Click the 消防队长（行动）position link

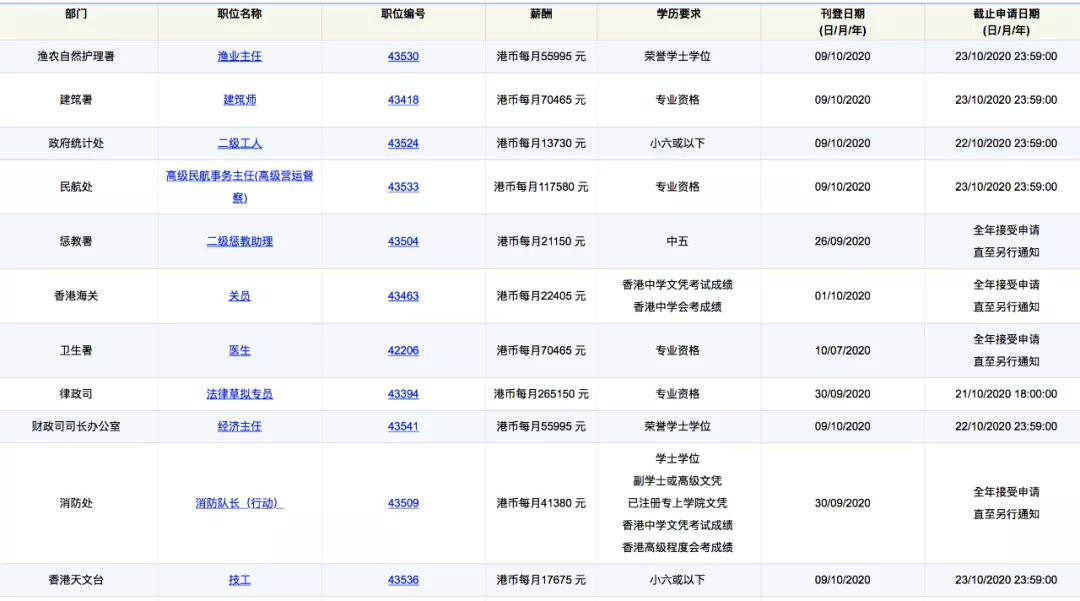(x=239, y=503)
